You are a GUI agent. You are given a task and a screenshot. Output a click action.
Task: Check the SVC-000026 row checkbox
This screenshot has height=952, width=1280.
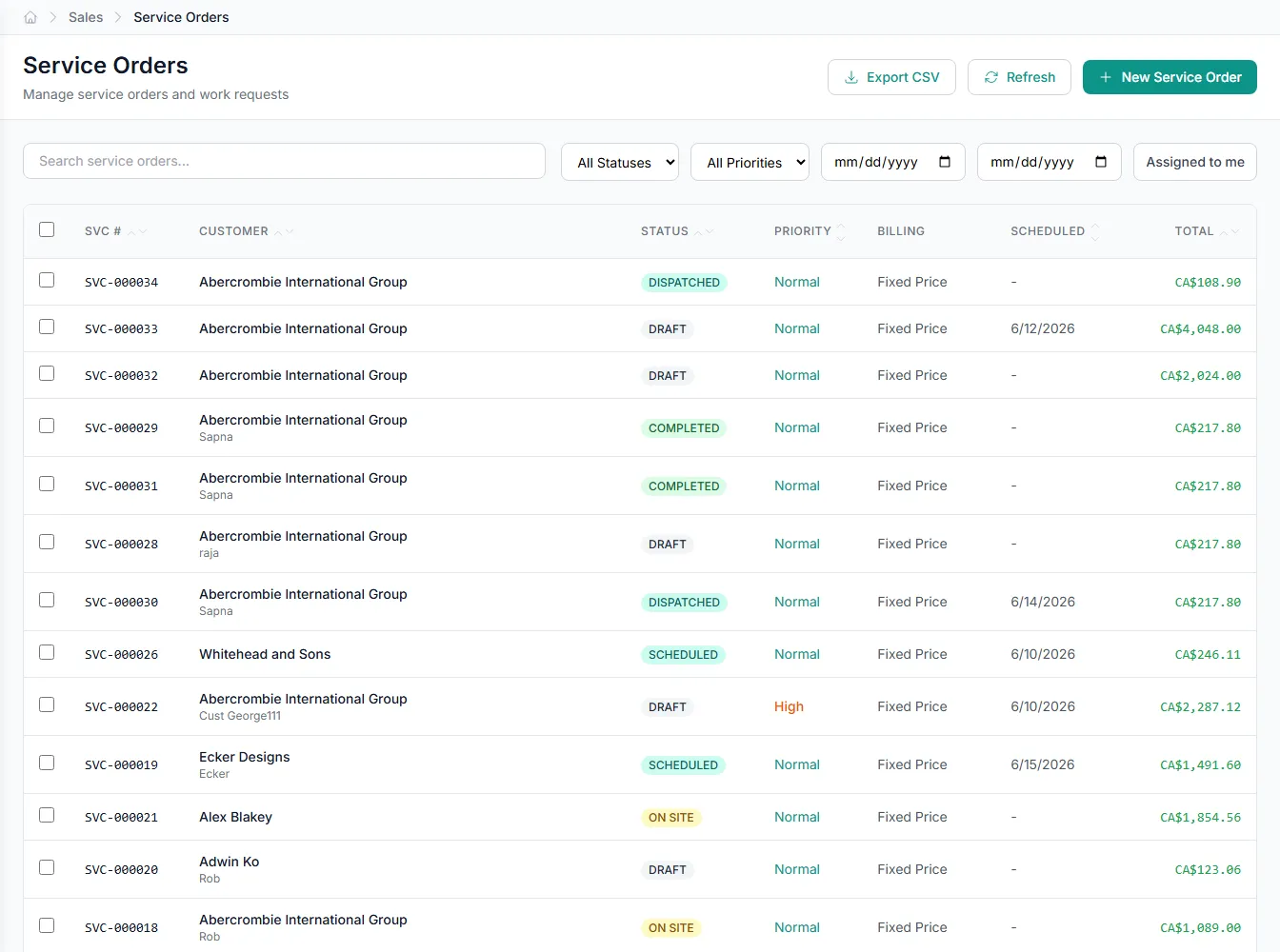coord(47,652)
